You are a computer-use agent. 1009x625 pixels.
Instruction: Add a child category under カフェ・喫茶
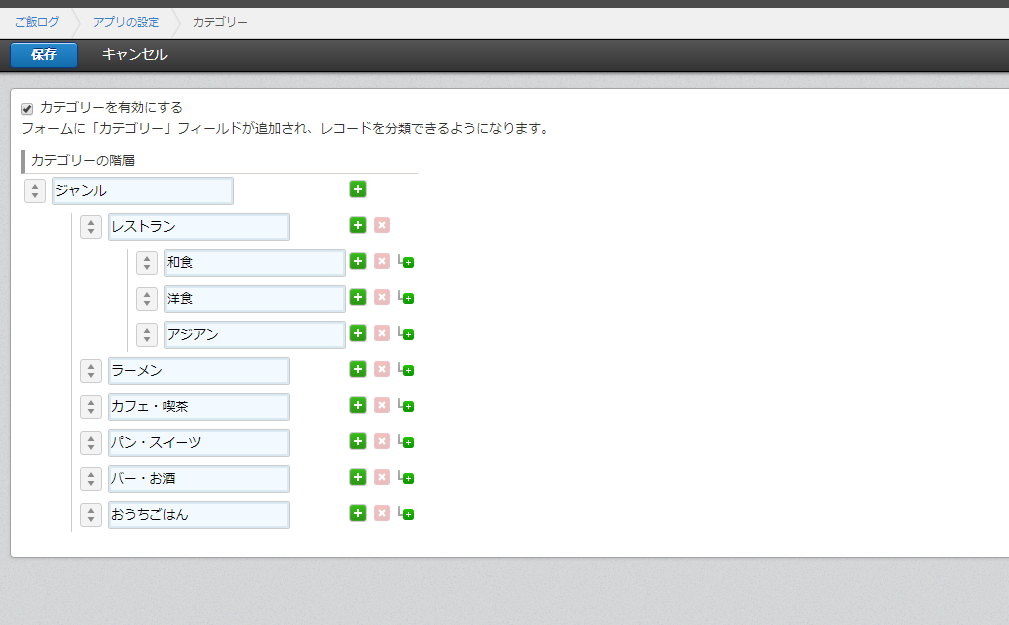tap(406, 406)
